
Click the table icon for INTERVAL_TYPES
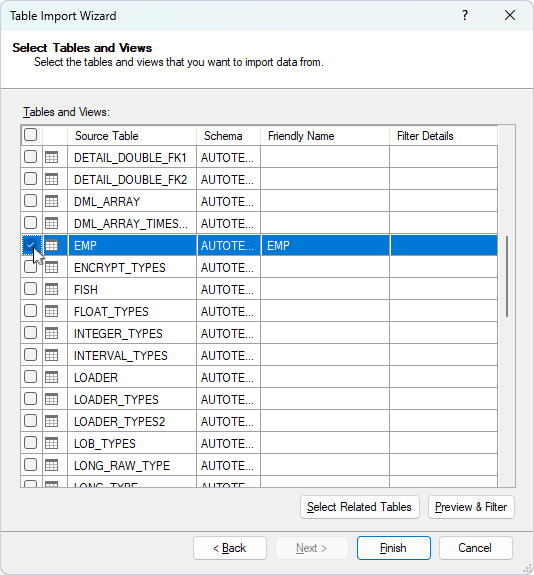tap(51, 355)
